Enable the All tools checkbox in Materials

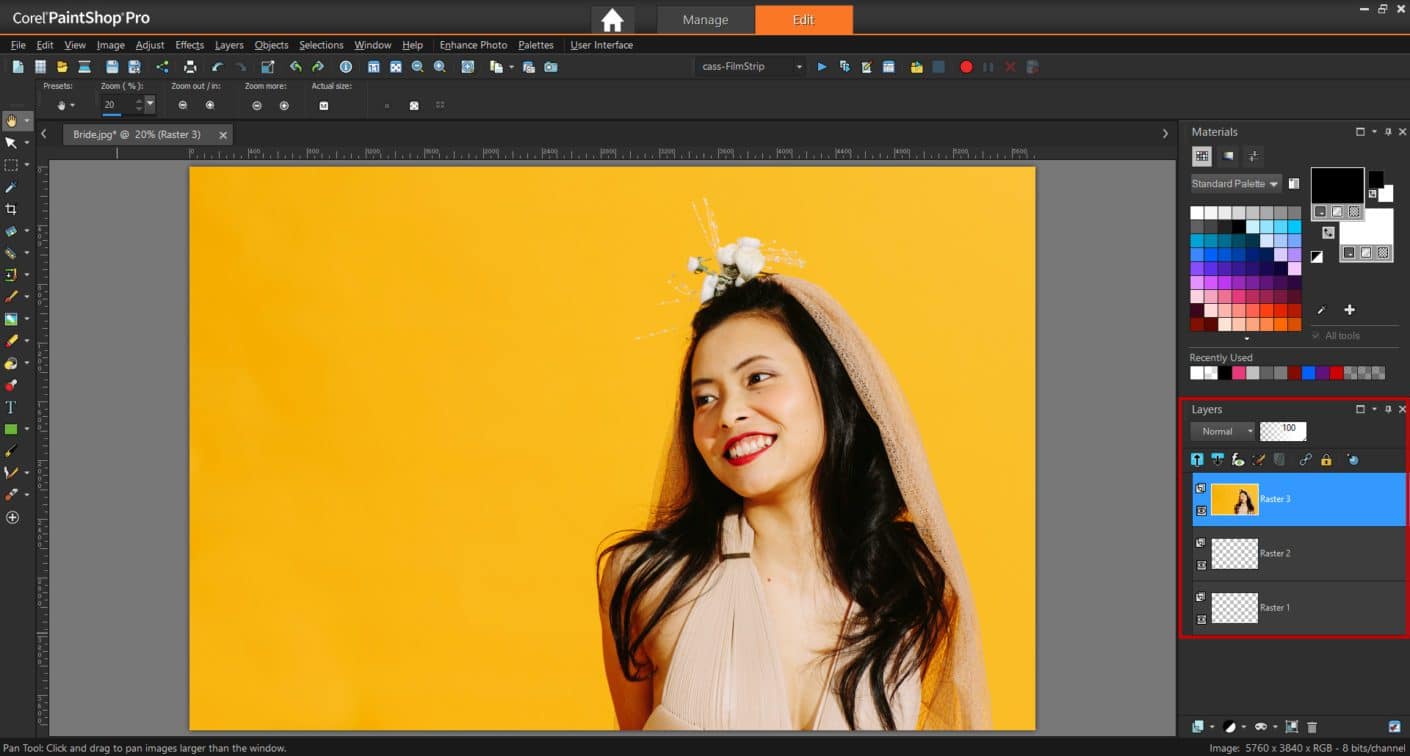1316,335
